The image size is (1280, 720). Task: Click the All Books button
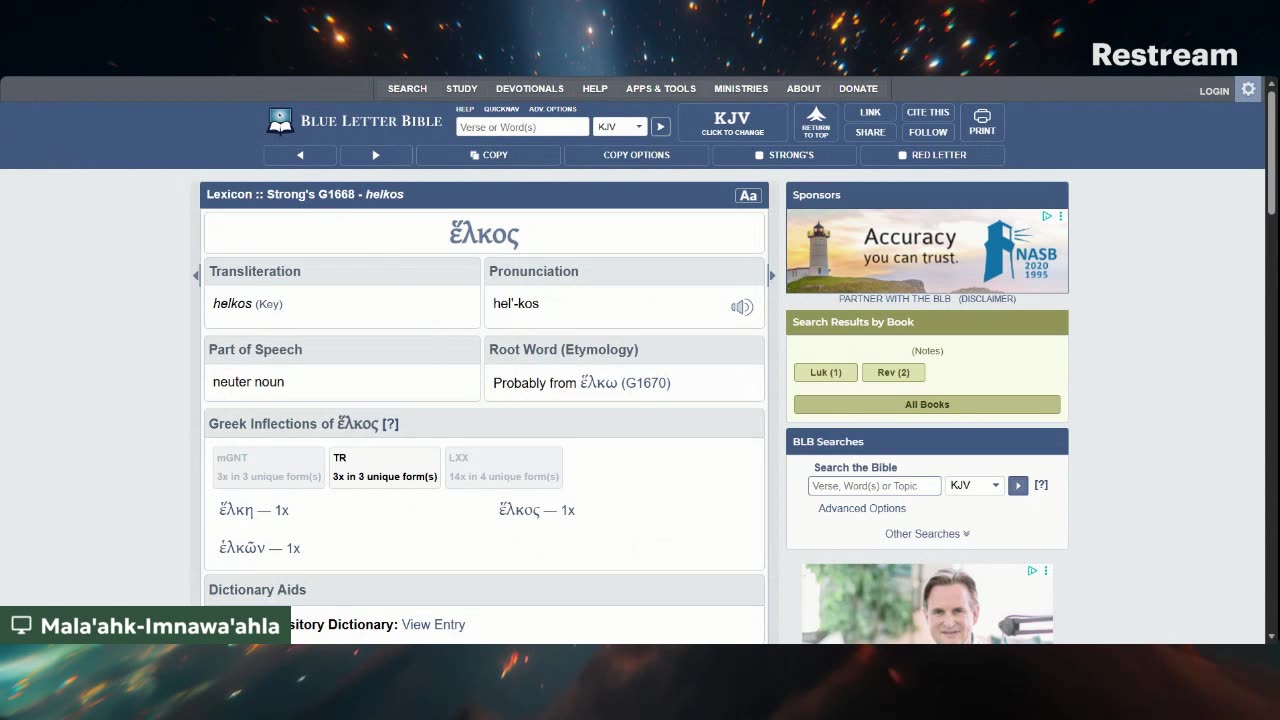click(927, 405)
